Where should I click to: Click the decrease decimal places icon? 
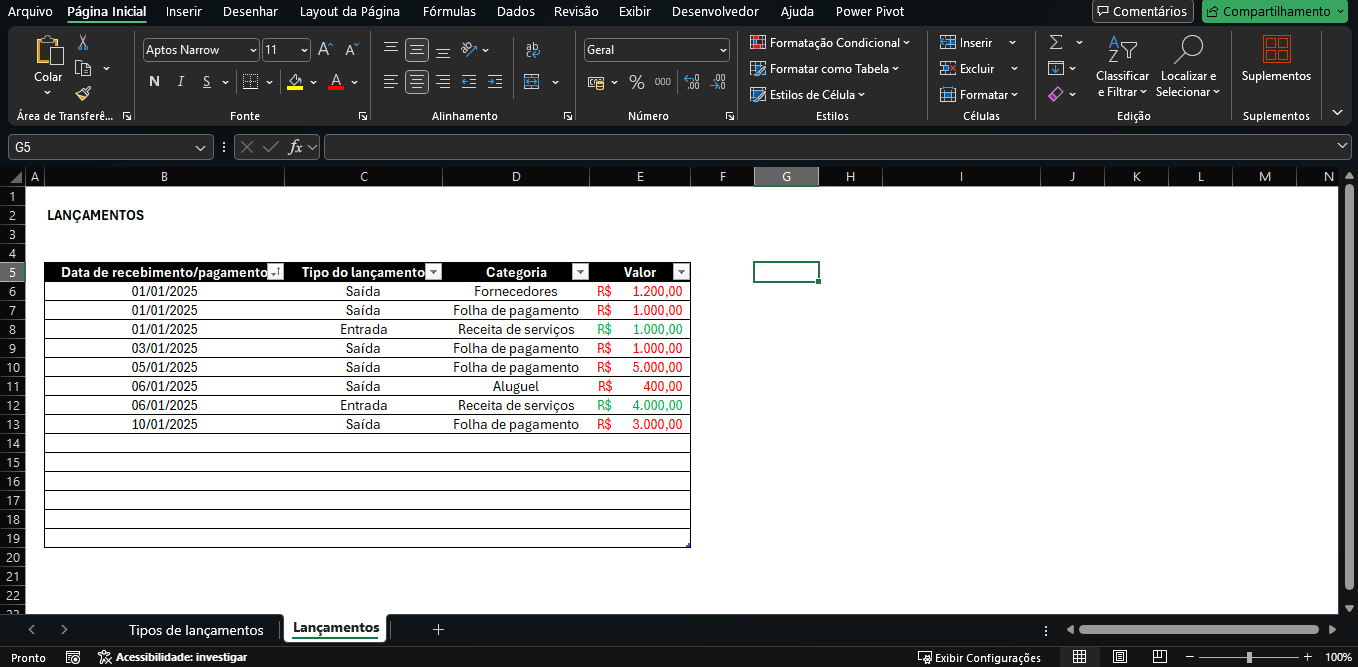[x=719, y=82]
